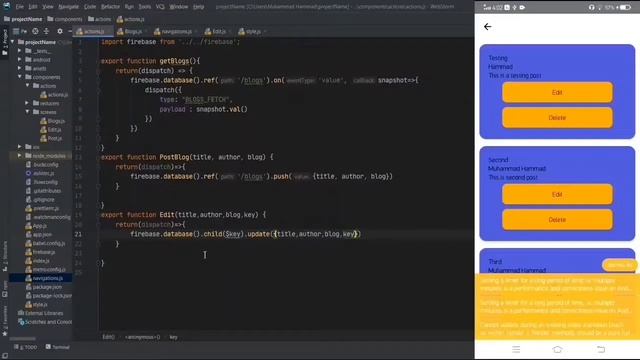
Task: Collapse the actions folder in the tree
Action: [27, 86]
